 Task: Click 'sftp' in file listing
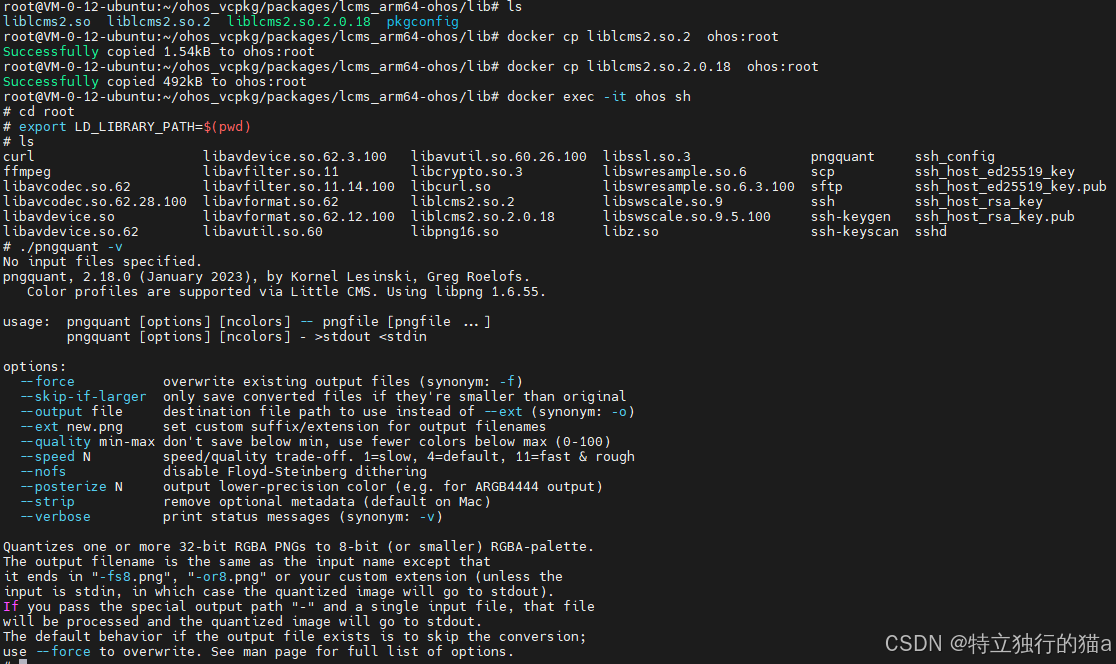coord(826,186)
